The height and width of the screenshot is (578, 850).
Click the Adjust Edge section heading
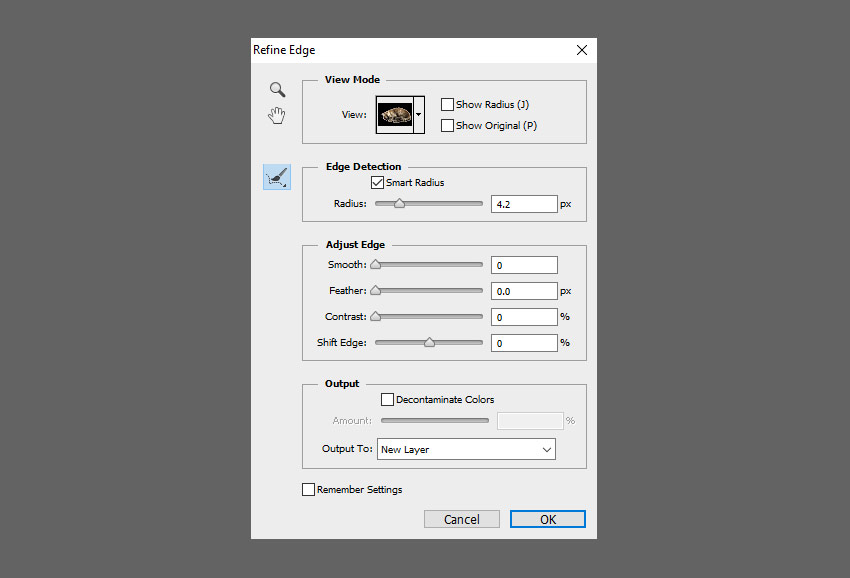[356, 245]
